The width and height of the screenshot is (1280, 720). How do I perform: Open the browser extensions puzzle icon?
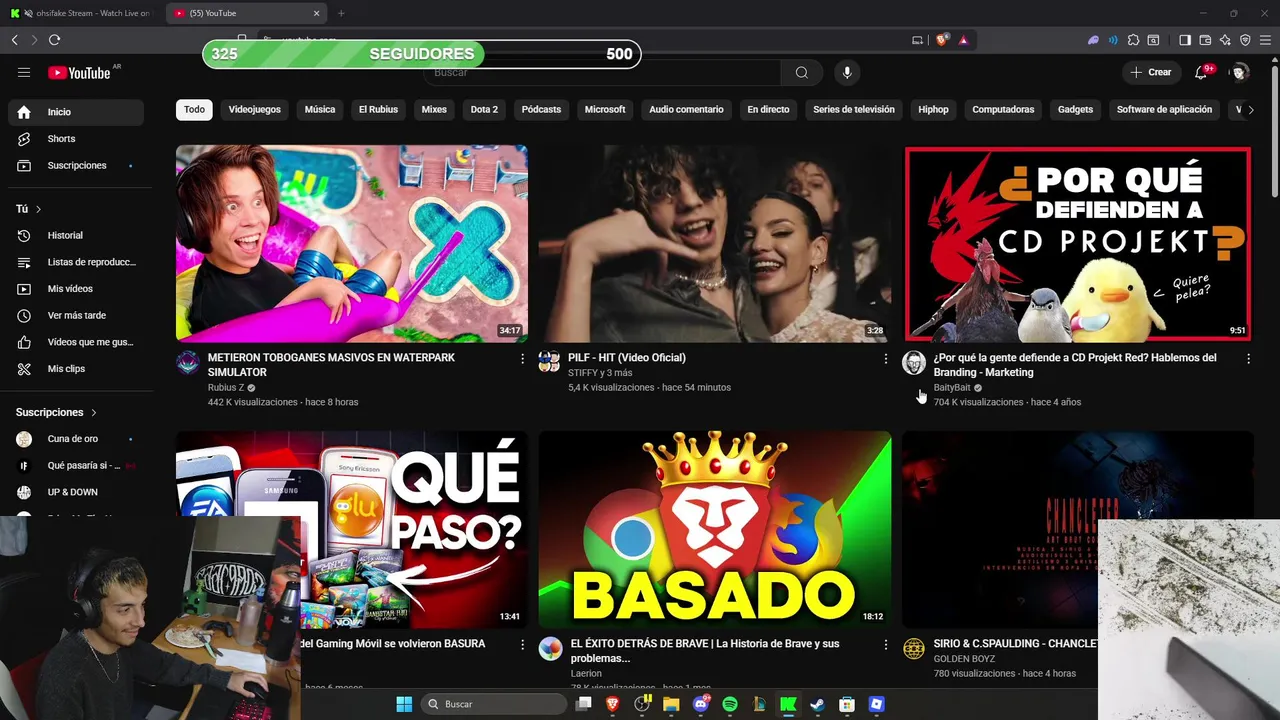point(1133,40)
